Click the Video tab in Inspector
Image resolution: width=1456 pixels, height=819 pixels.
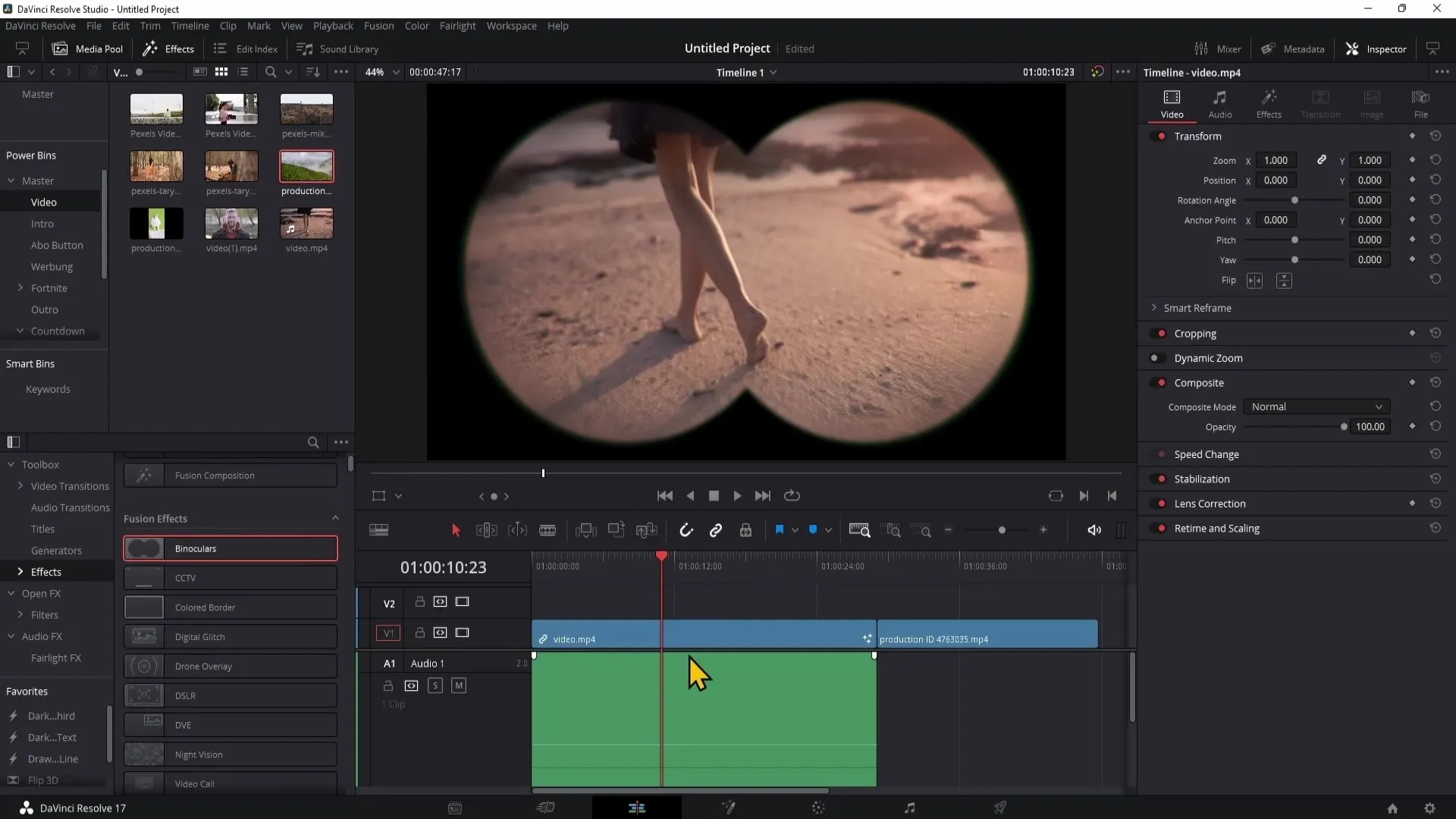point(1171,103)
